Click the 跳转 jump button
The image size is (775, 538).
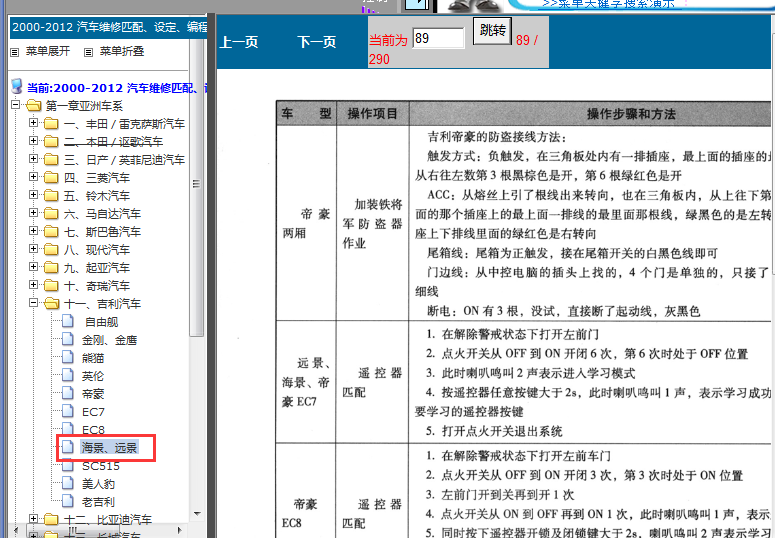click(492, 31)
